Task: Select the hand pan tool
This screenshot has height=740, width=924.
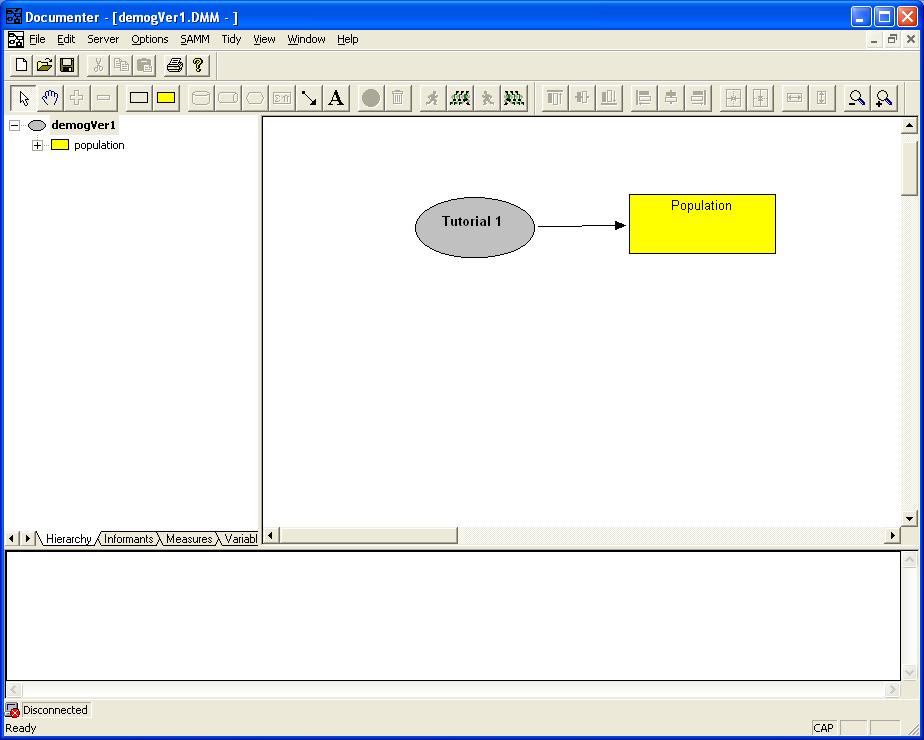Action: pos(50,98)
